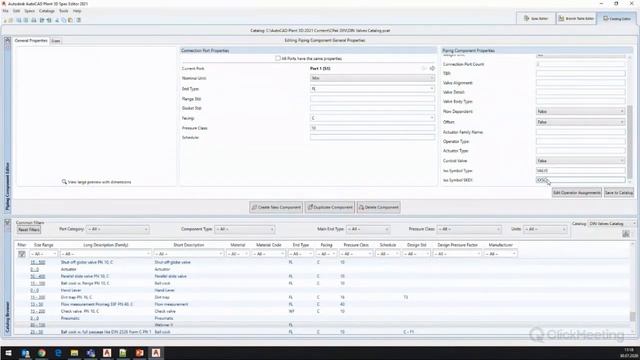Collapse the Piping Component Editor panel icon

(x=7, y=41)
